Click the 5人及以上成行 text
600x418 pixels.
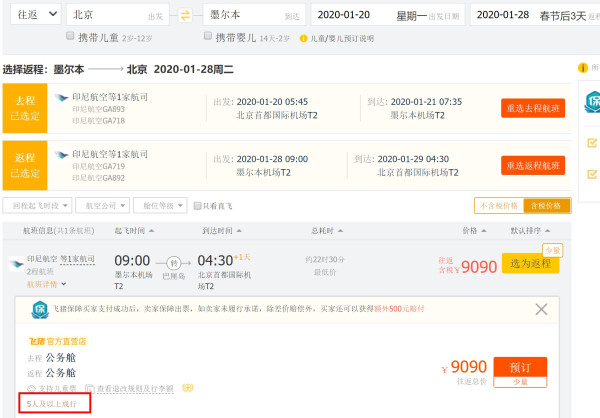coord(52,404)
